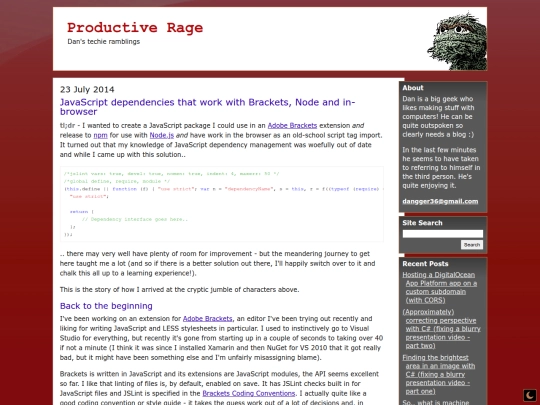Open recent post So.. what is machine

(x=436, y=402)
